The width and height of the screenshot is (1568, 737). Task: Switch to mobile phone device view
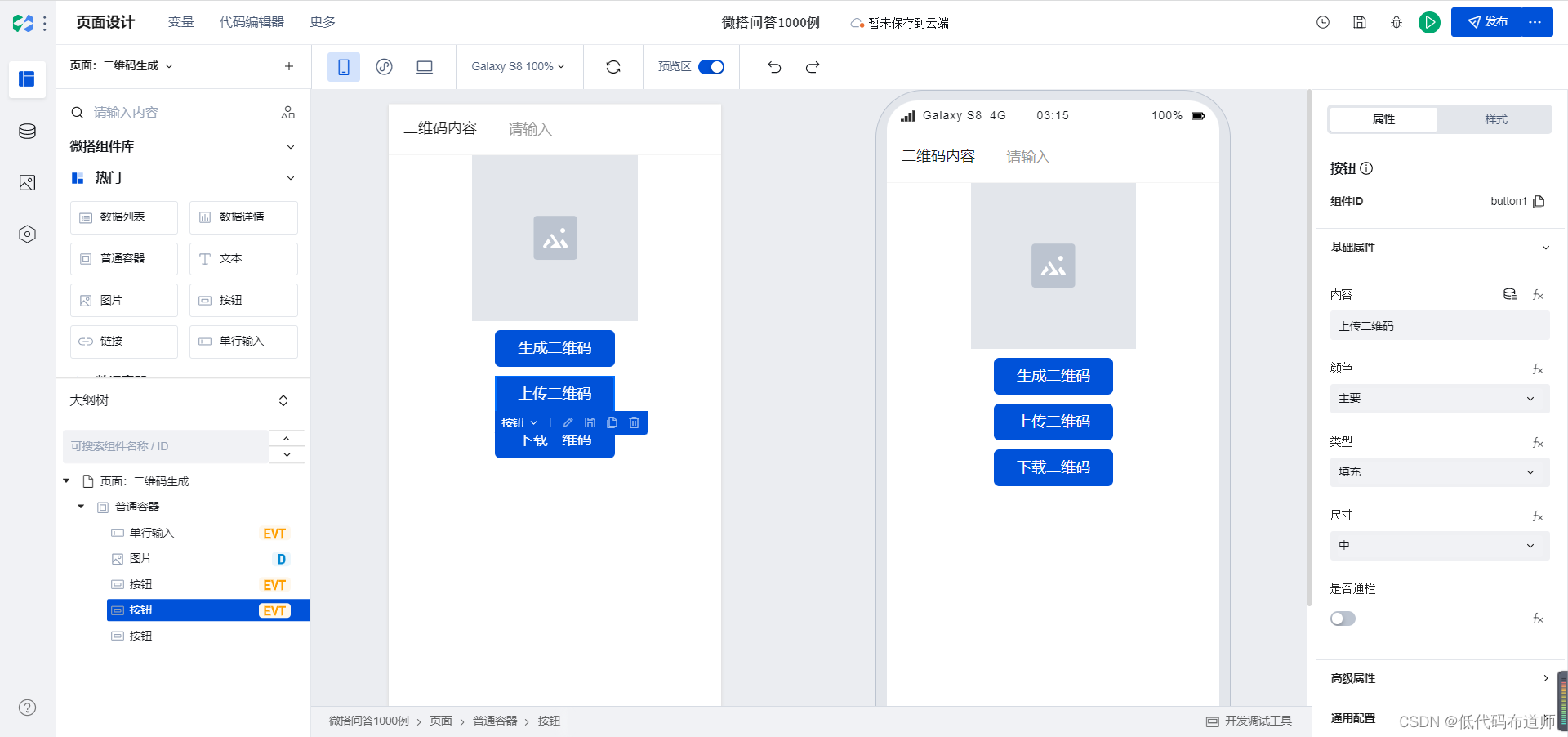coord(344,67)
